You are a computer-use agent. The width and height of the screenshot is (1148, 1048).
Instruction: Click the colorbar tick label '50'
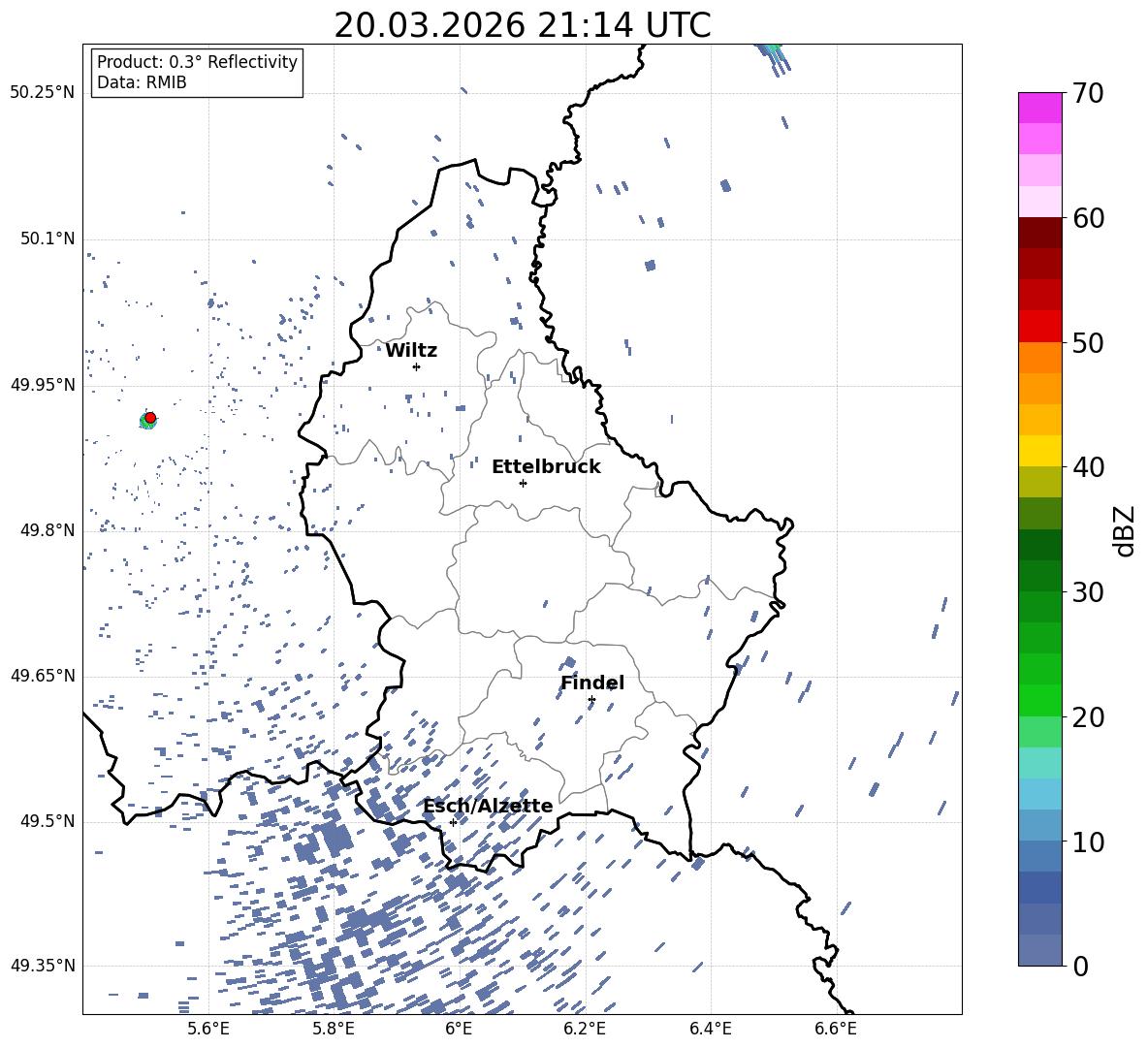point(1088,343)
